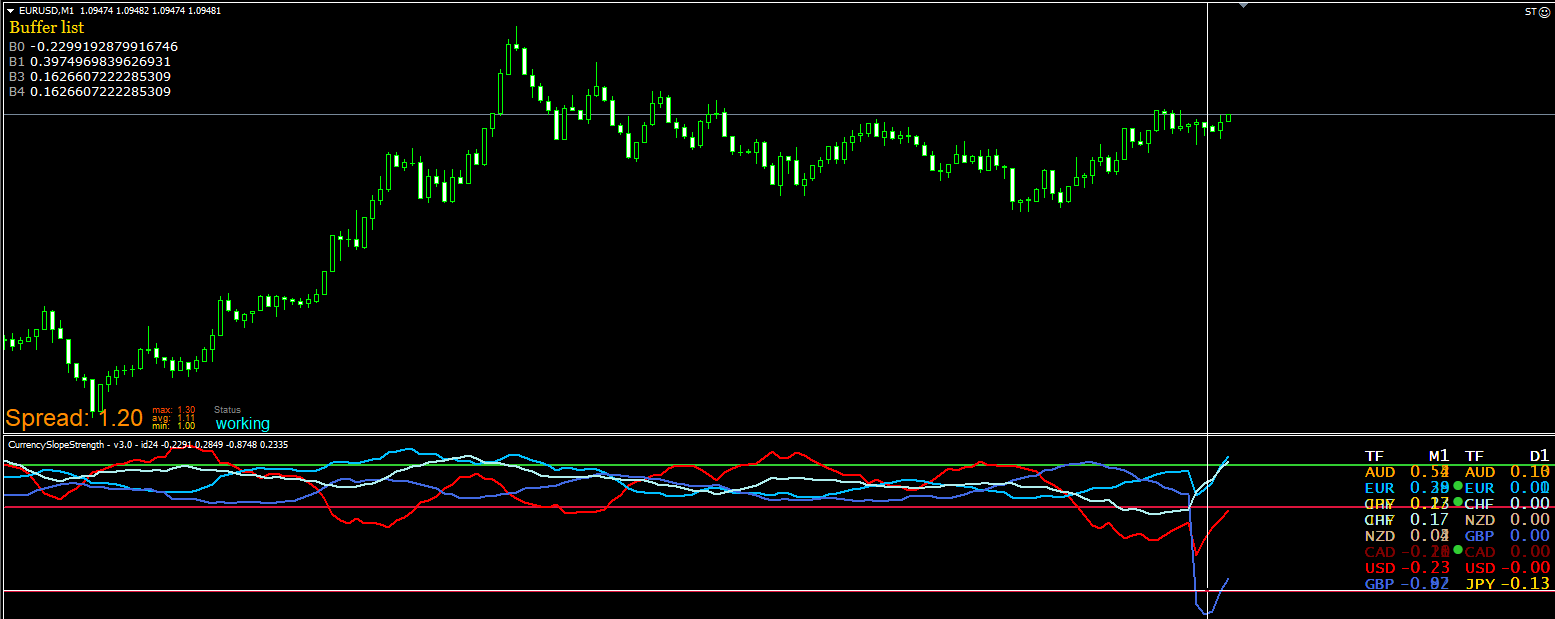Click the green dot beside the CHF row
The width and height of the screenshot is (1555, 619).
pyautogui.click(x=1458, y=501)
